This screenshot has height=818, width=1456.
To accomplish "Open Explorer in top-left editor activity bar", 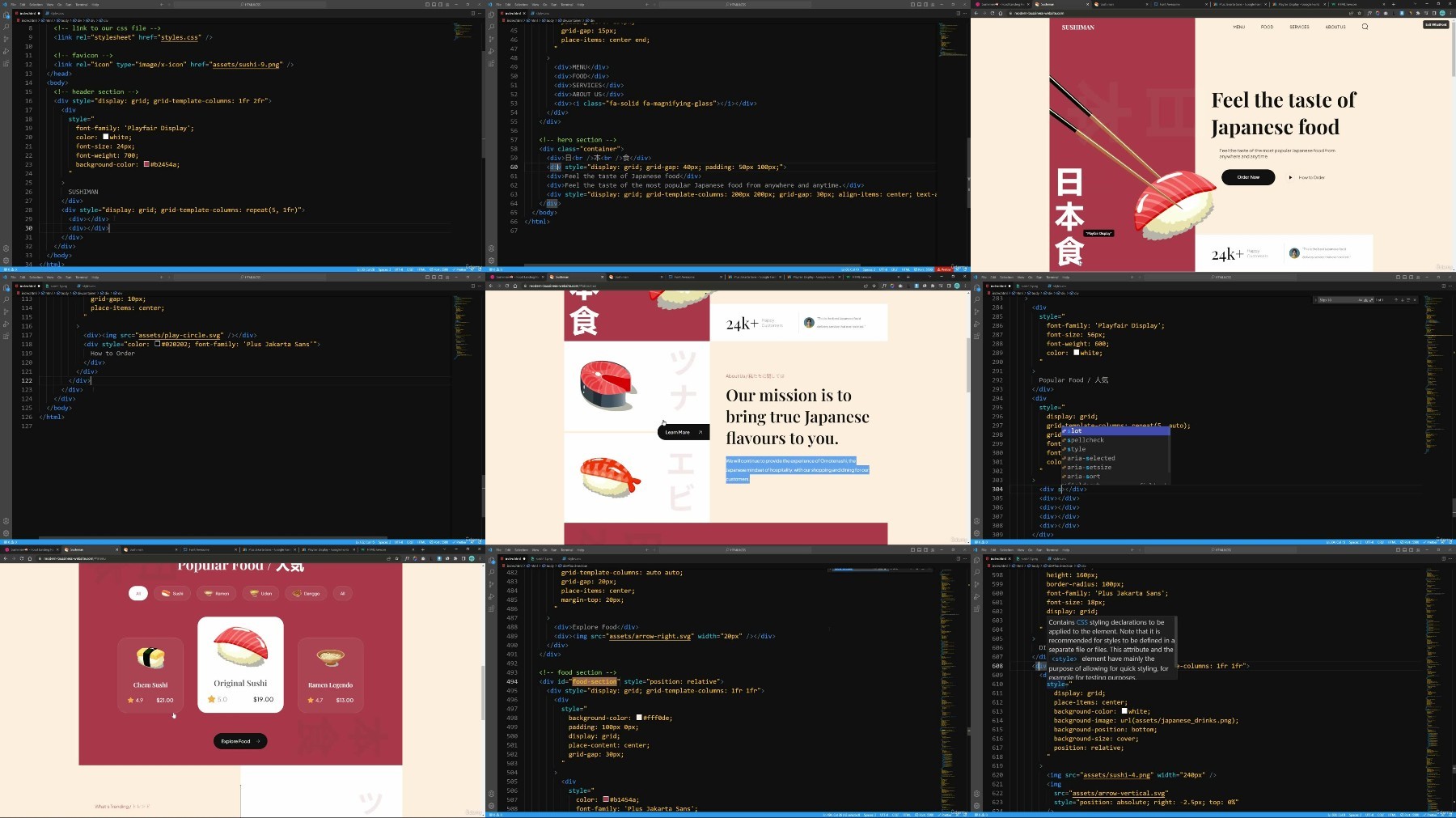I will click(x=6, y=15).
